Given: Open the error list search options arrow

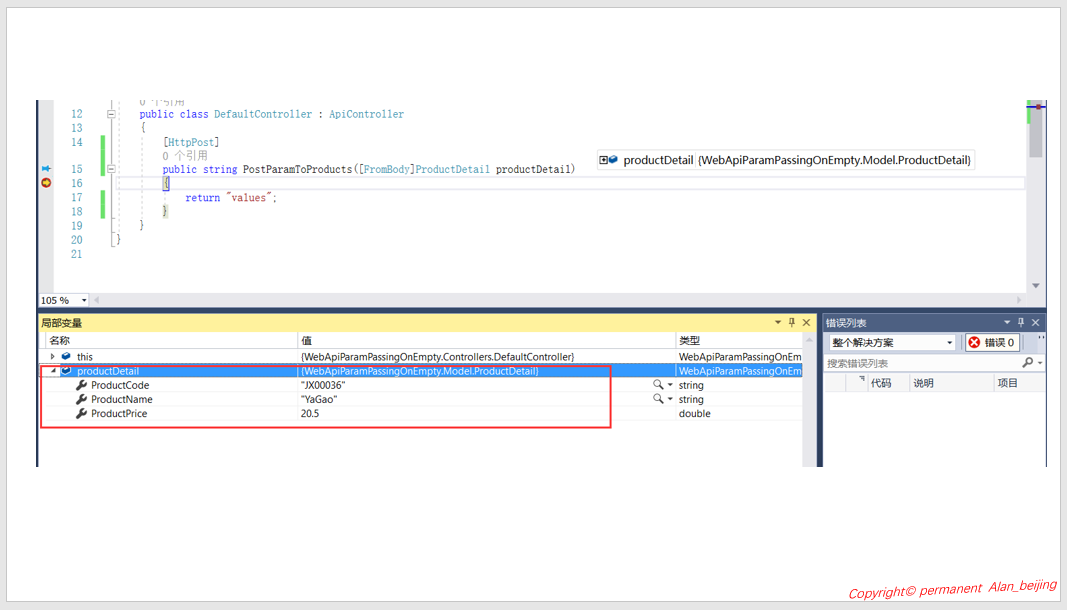Looking at the screenshot, I should tap(1040, 364).
